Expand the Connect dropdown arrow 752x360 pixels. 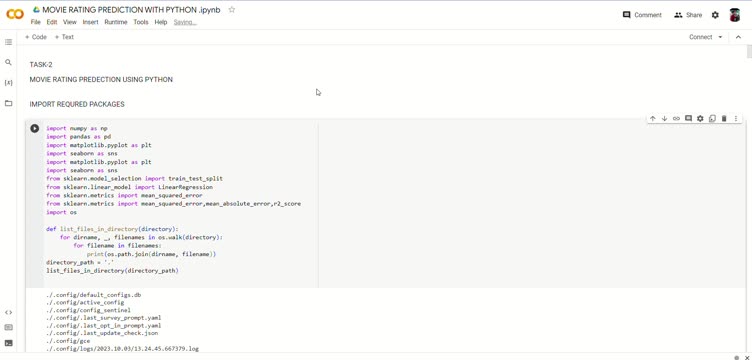point(720,37)
